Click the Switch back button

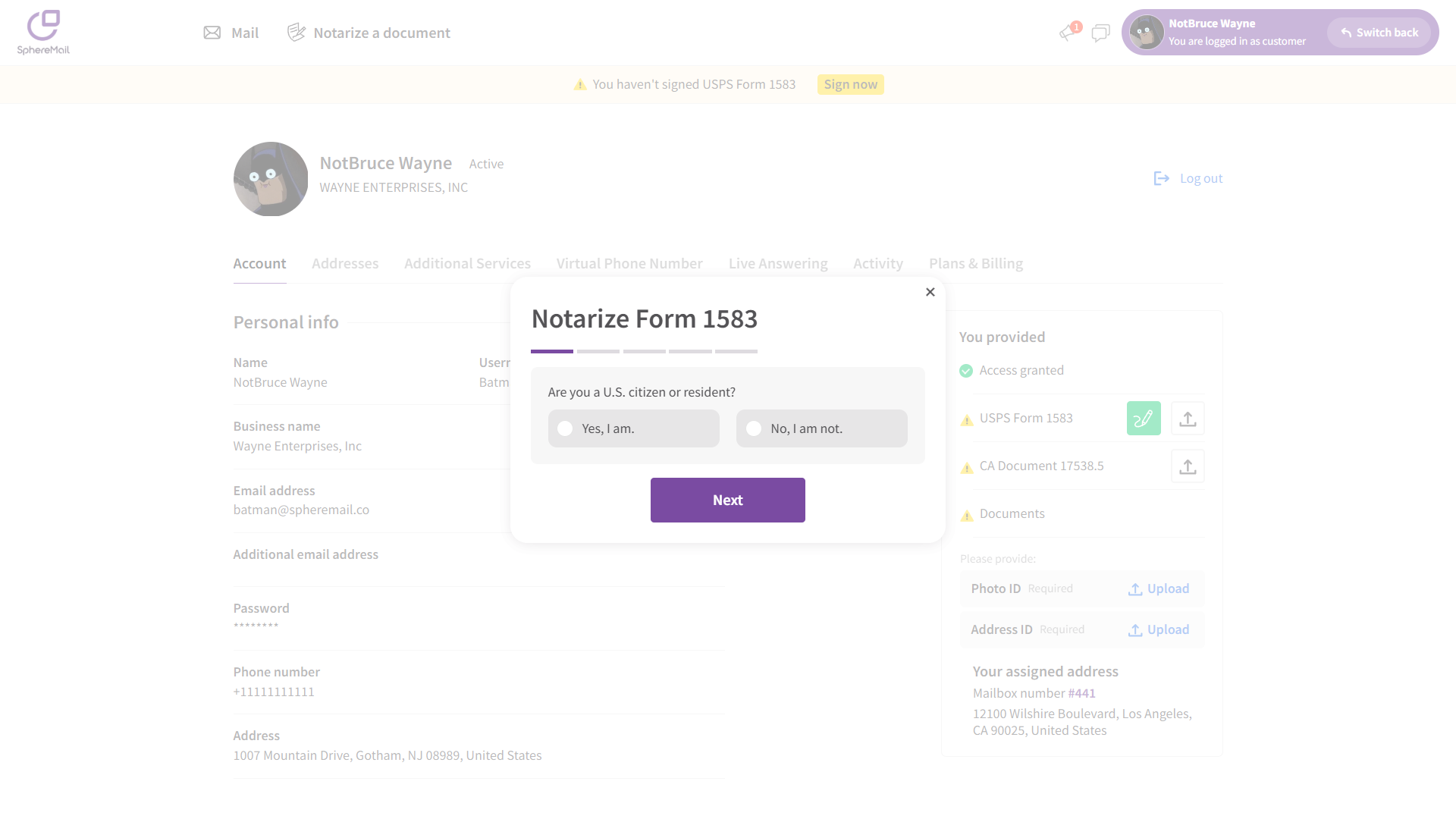pos(1379,33)
